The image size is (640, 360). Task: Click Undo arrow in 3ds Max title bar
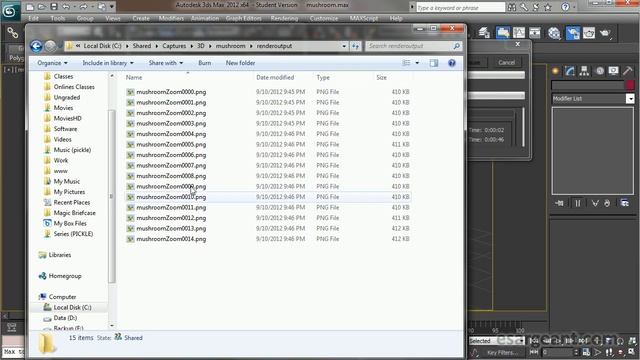click(65, 7)
